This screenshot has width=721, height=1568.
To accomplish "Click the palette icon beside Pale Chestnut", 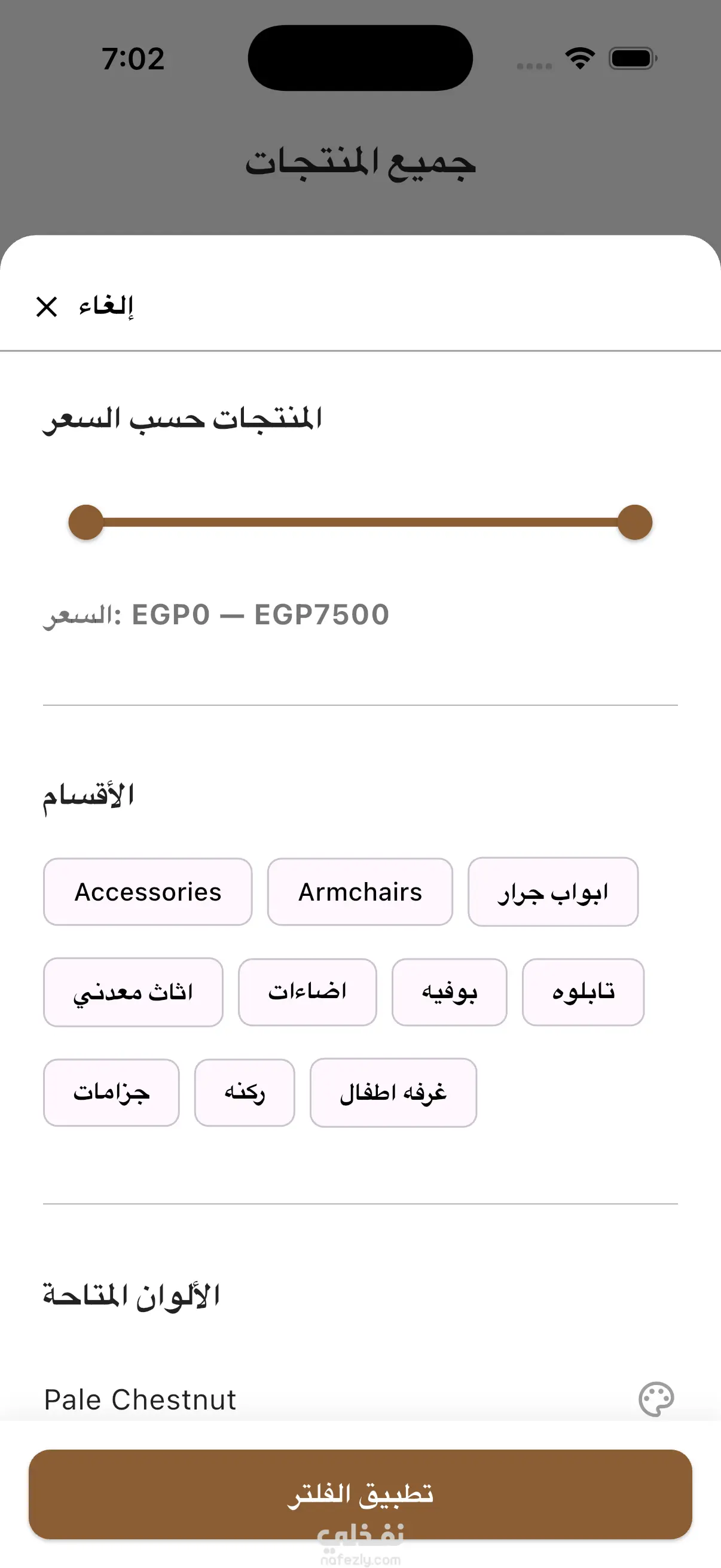I will [656, 1399].
